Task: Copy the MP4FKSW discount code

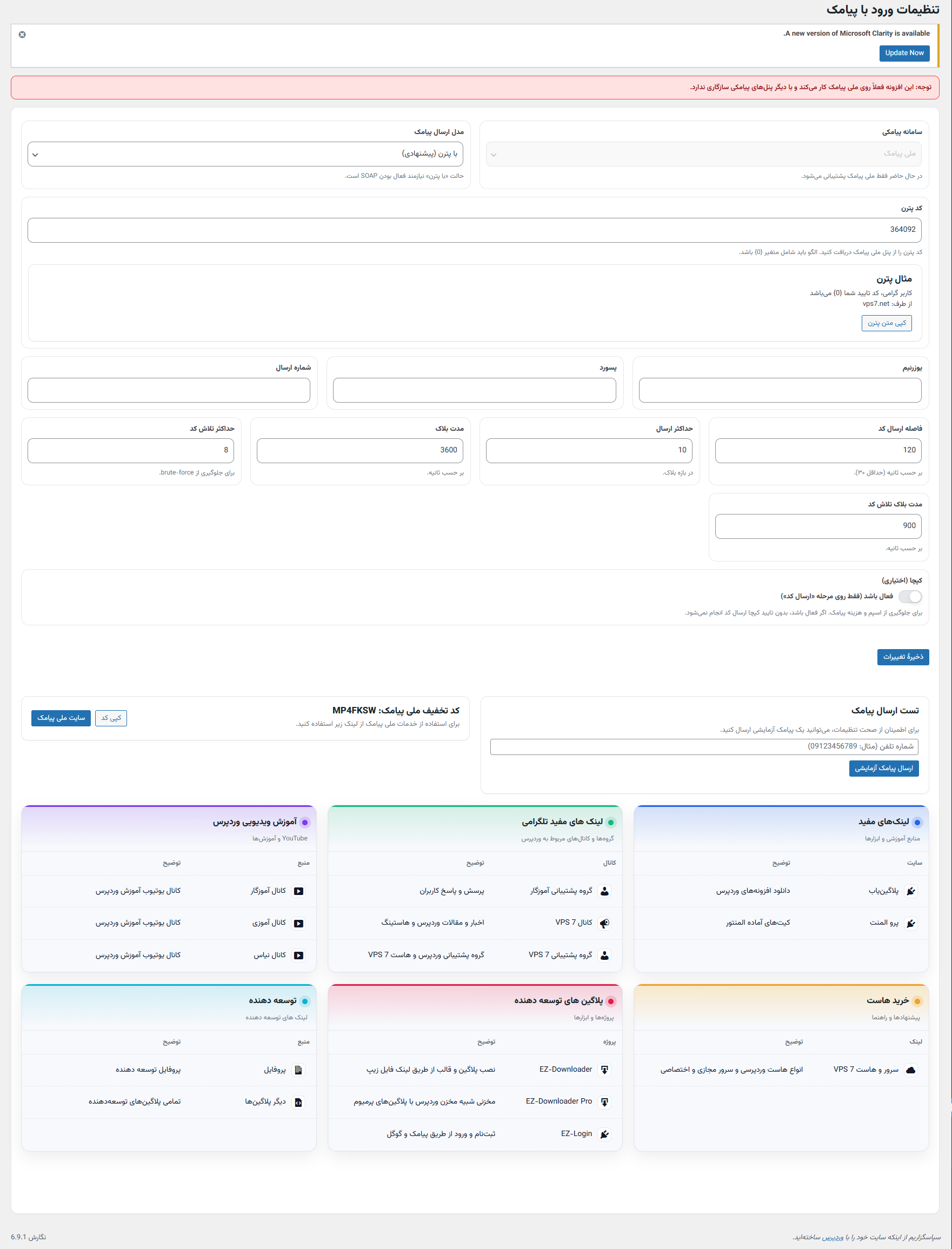Action: tap(111, 718)
